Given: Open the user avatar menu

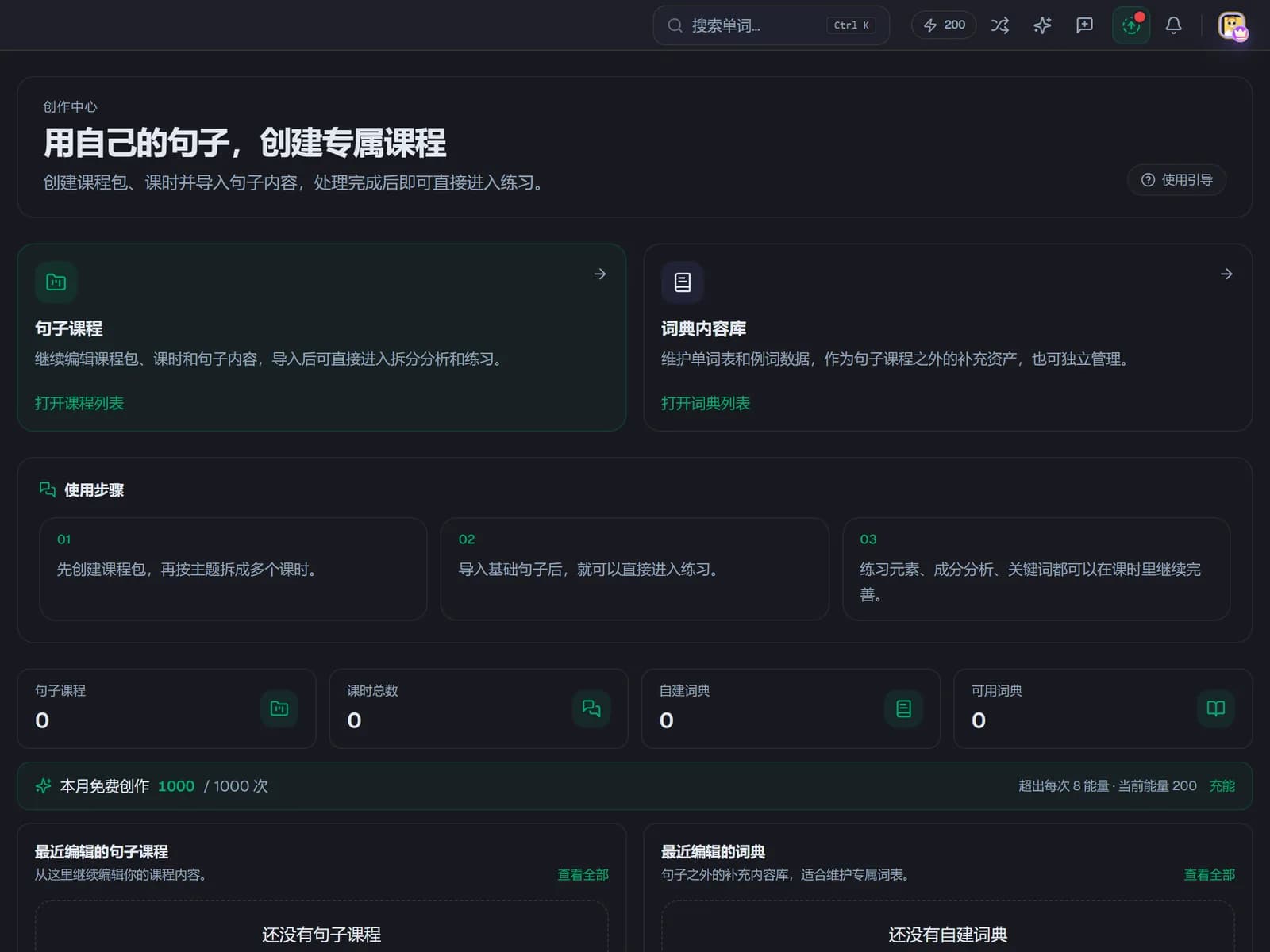Looking at the screenshot, I should point(1232,26).
